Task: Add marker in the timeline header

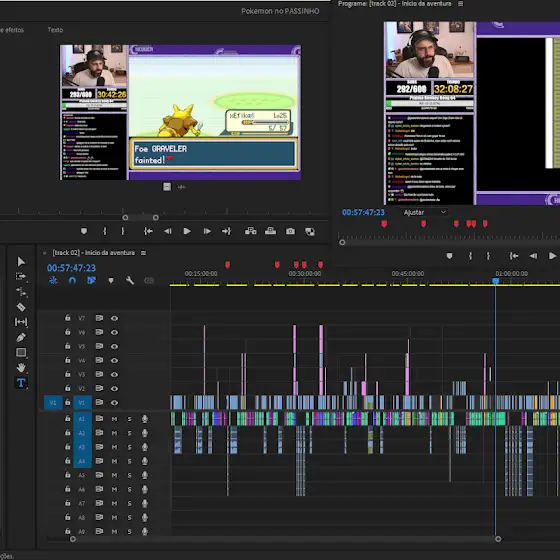Action: (111, 281)
